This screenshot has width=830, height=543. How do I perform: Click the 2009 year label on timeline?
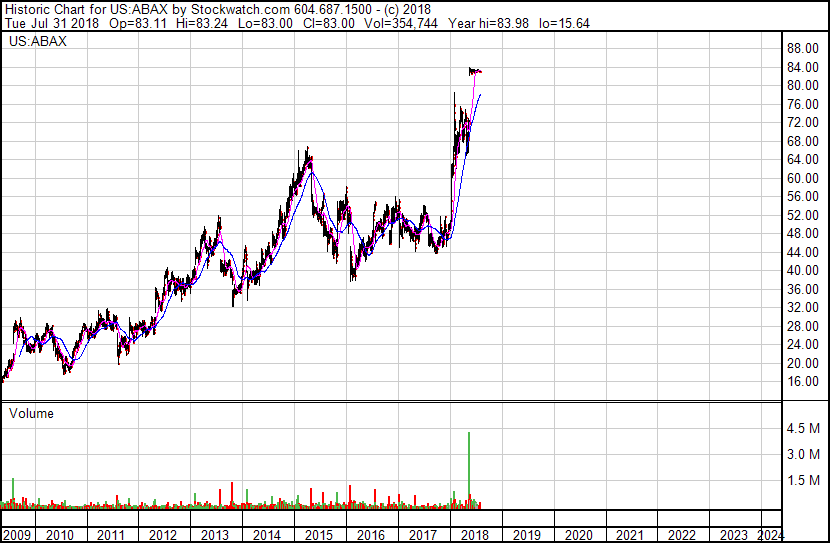click(17, 535)
